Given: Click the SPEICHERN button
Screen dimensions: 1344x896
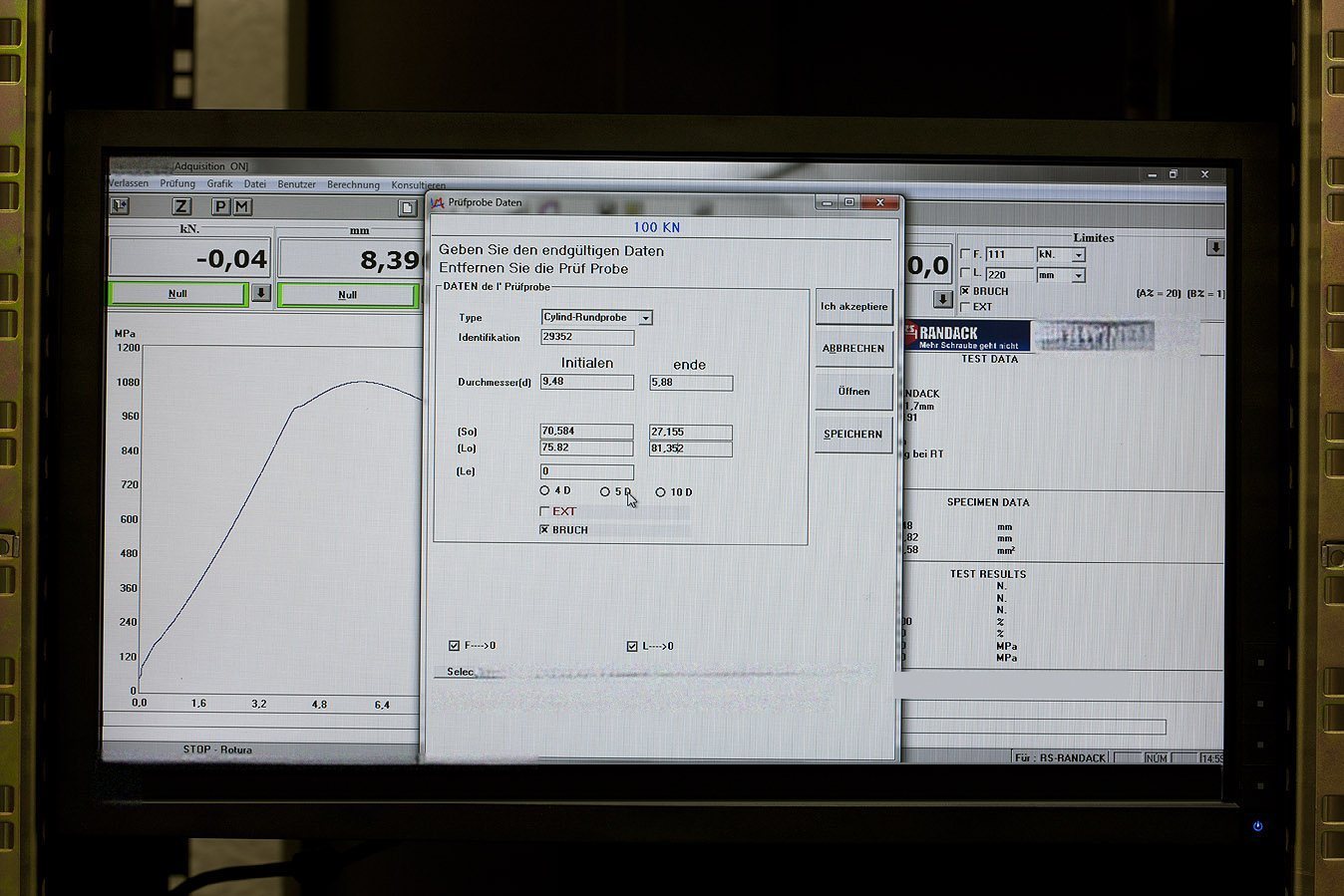Looking at the screenshot, I should pyautogui.click(x=852, y=435).
